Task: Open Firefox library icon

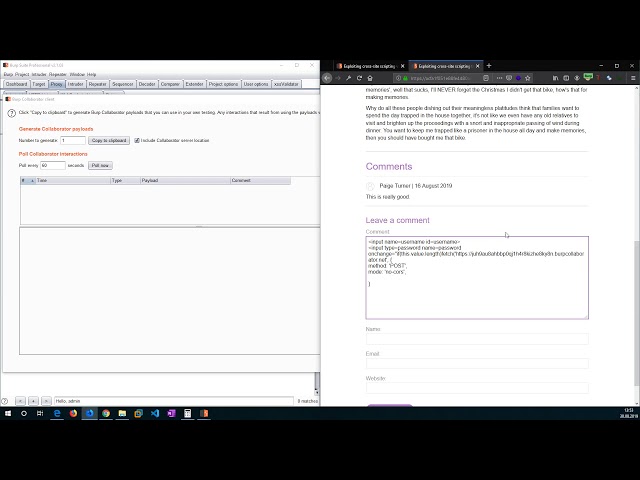Action: [x=555, y=78]
